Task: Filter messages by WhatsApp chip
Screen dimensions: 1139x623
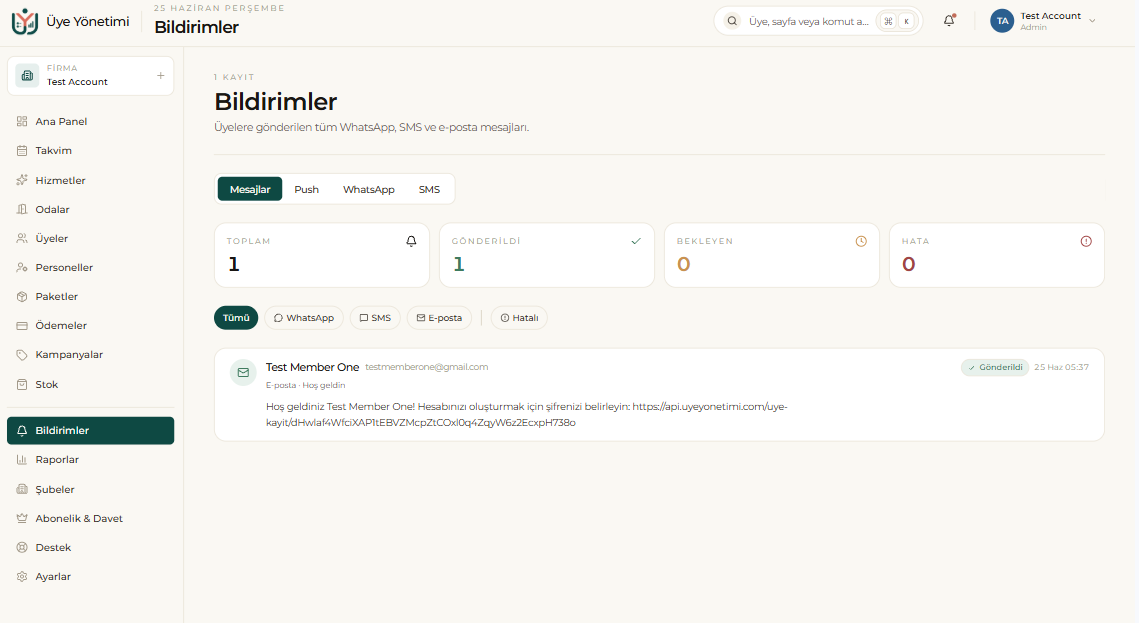Action: click(x=304, y=318)
